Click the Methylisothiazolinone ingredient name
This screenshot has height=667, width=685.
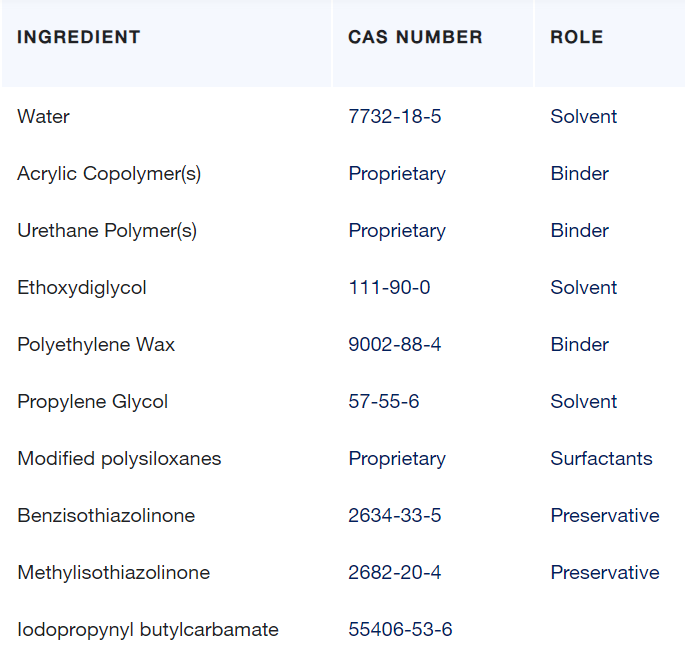point(114,573)
